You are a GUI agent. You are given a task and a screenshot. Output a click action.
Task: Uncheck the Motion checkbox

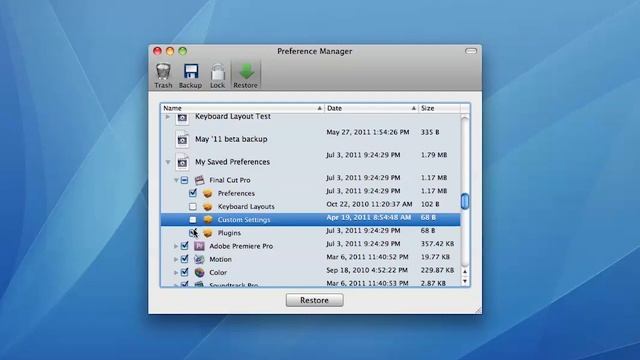coord(184,259)
